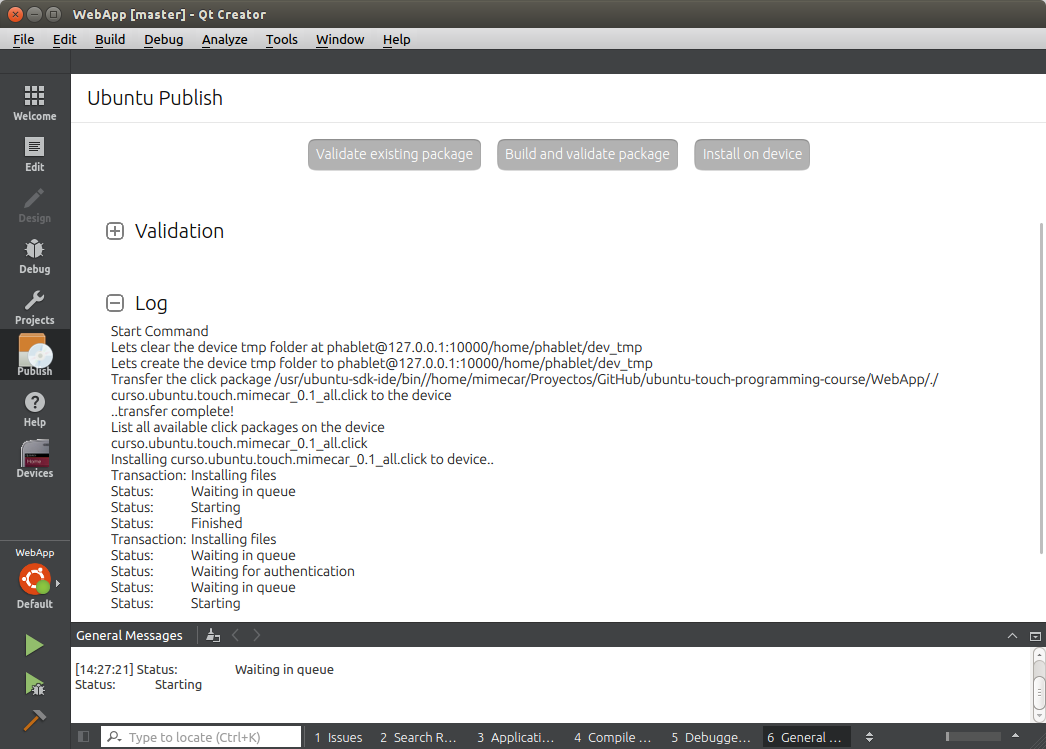Image resolution: width=1046 pixels, height=749 pixels.
Task: Open the Help menu in menu bar
Action: tap(396, 39)
